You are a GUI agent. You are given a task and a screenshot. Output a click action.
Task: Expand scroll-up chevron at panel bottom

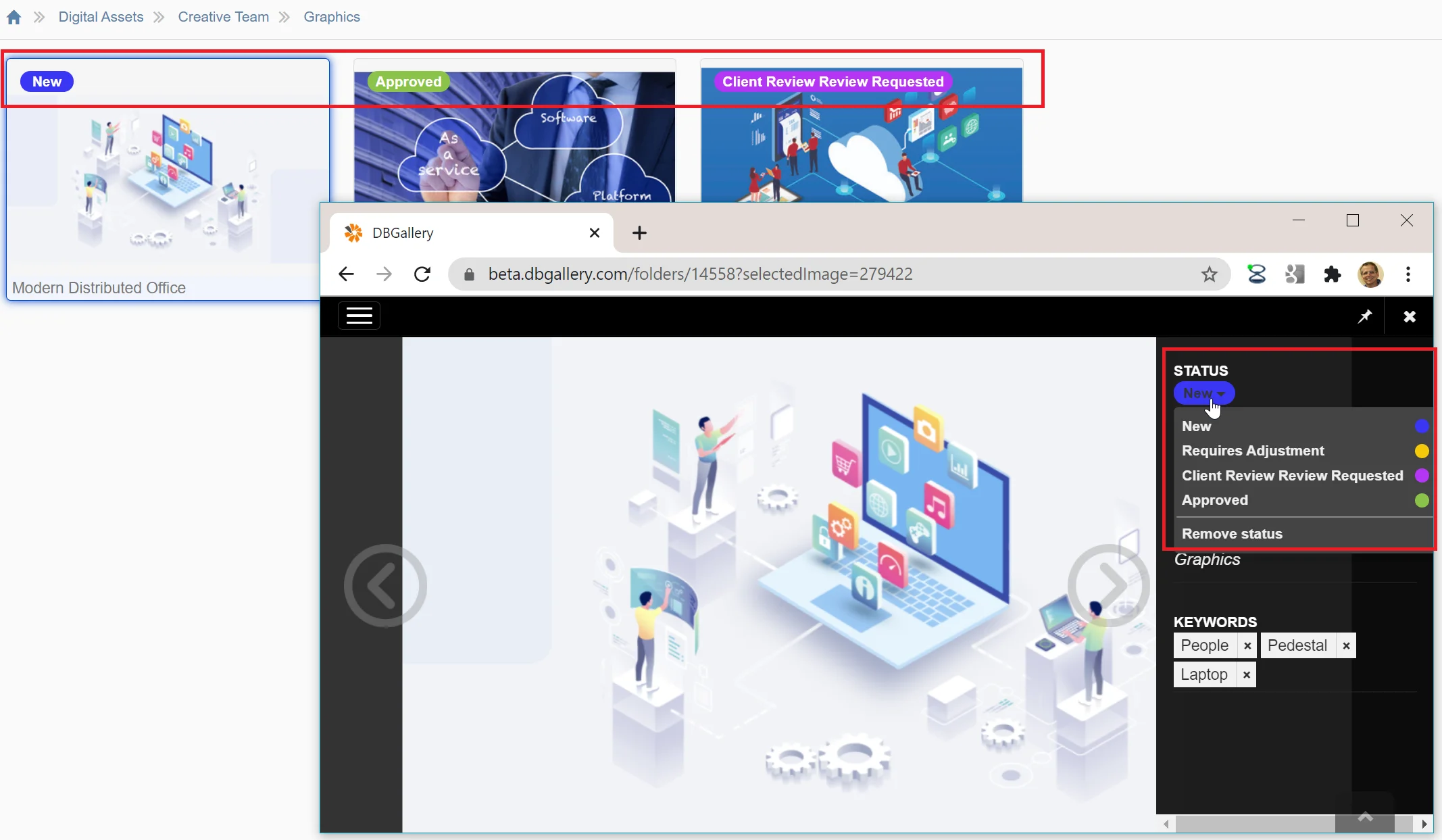coord(1365,816)
